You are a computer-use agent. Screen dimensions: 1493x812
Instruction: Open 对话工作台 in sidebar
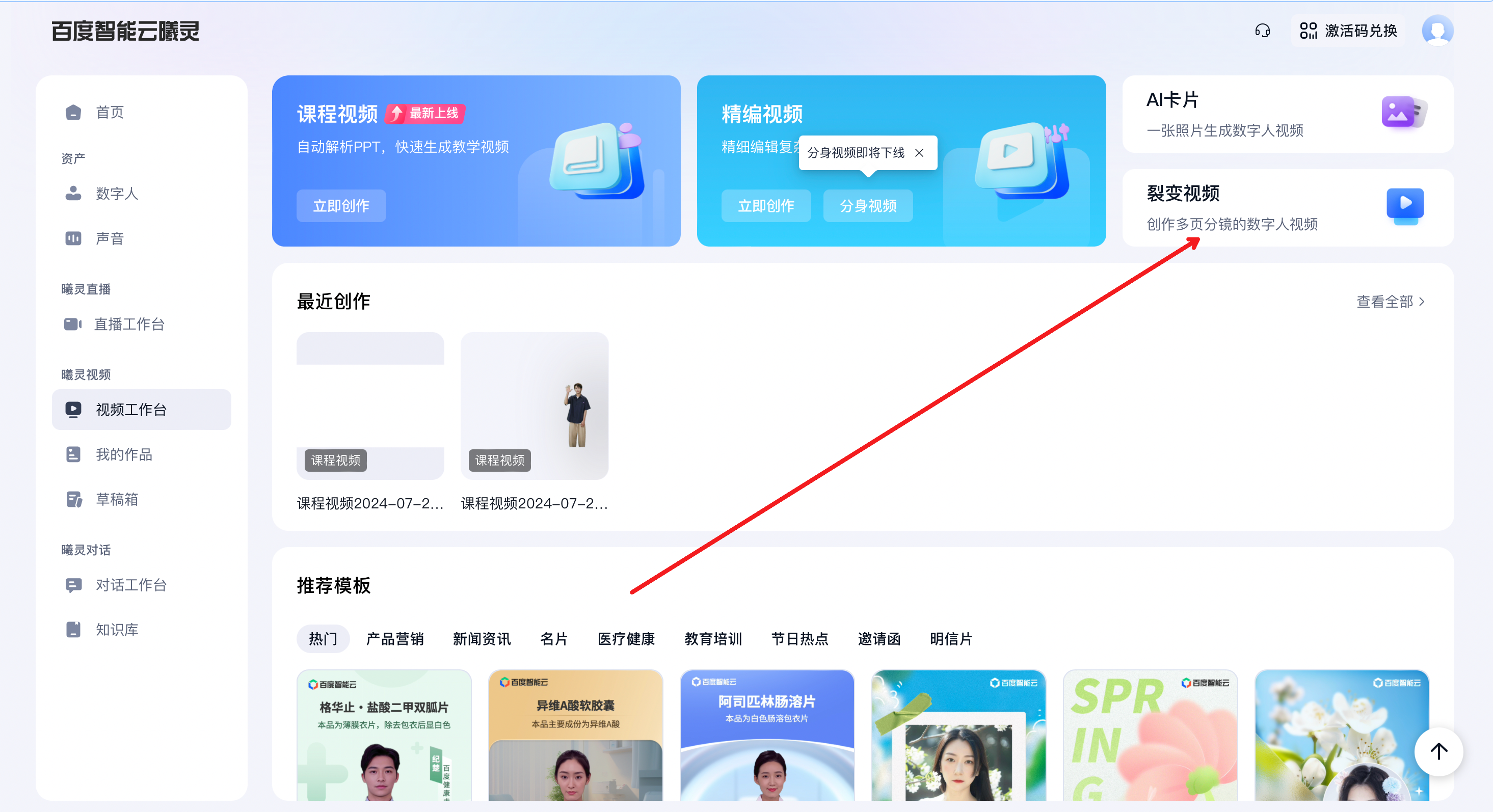click(x=142, y=585)
